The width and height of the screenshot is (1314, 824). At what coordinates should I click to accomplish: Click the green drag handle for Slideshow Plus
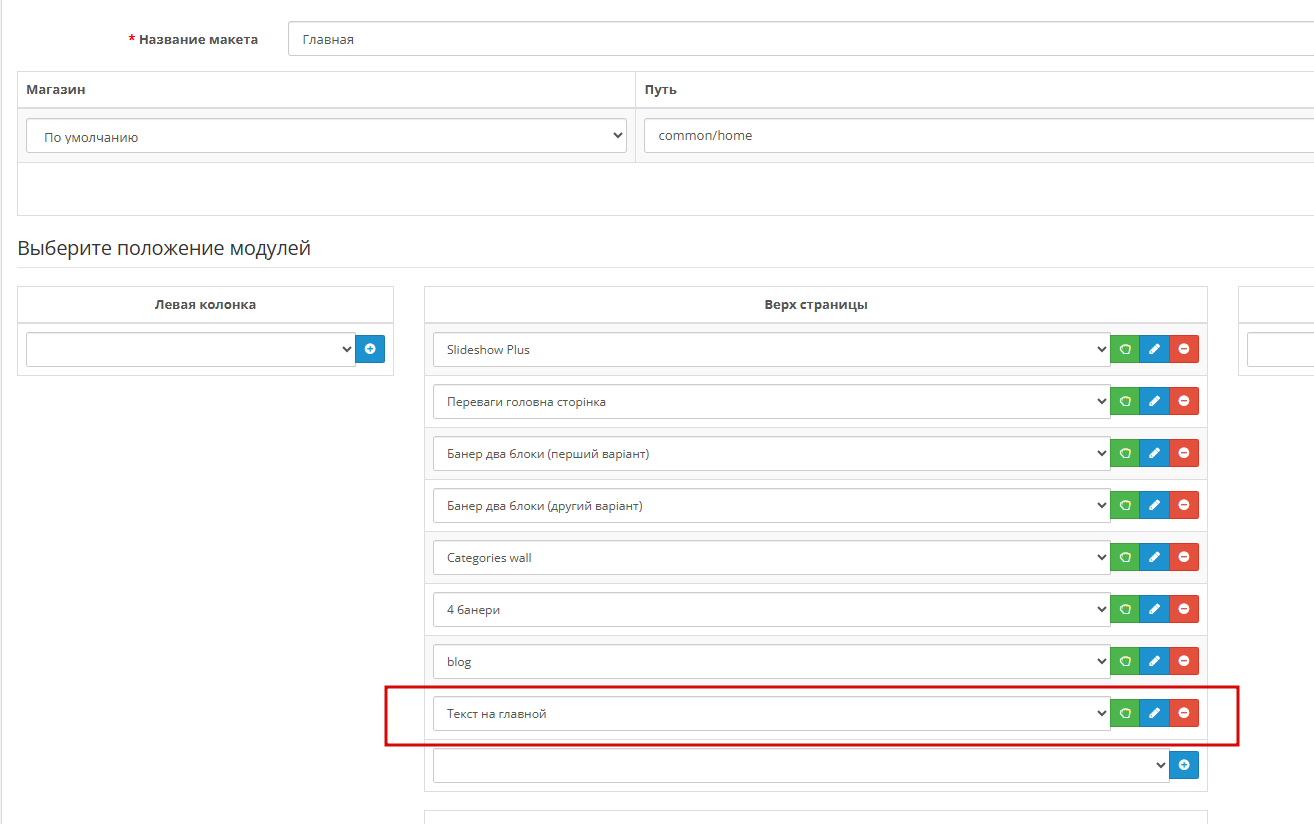[1125, 349]
